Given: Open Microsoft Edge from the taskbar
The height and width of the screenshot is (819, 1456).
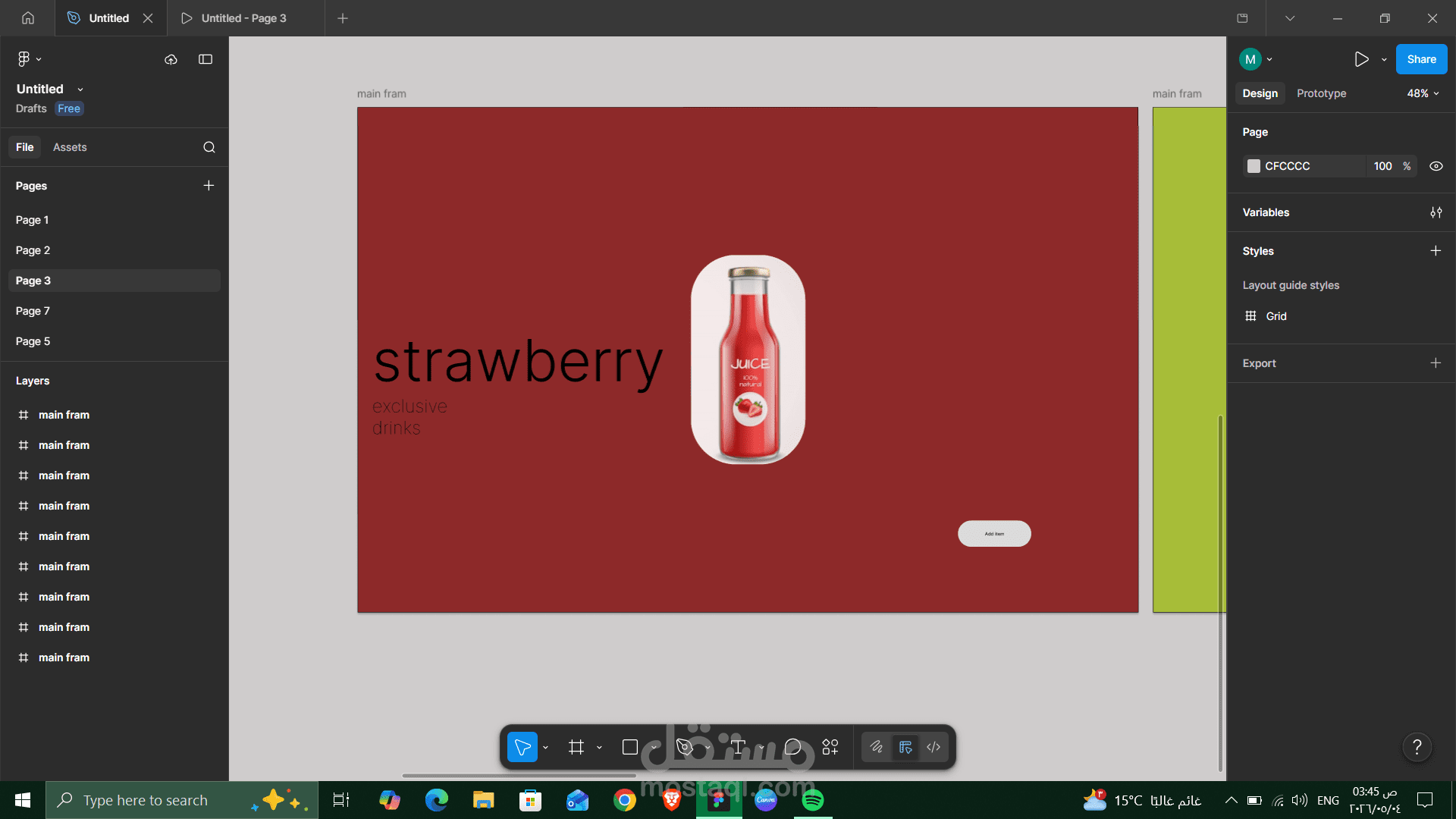Looking at the screenshot, I should tap(437, 800).
